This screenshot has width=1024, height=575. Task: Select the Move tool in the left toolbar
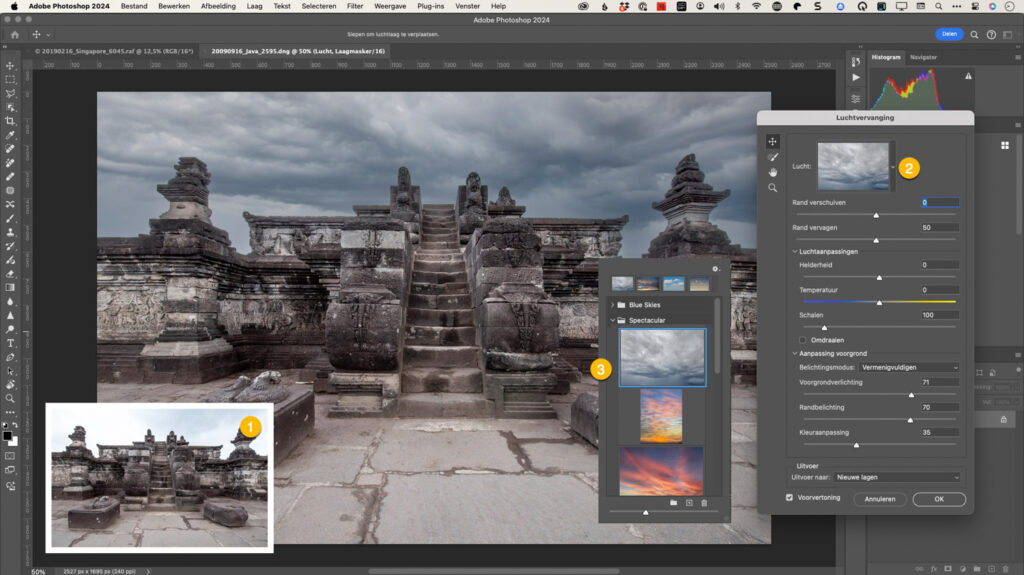click(x=10, y=65)
